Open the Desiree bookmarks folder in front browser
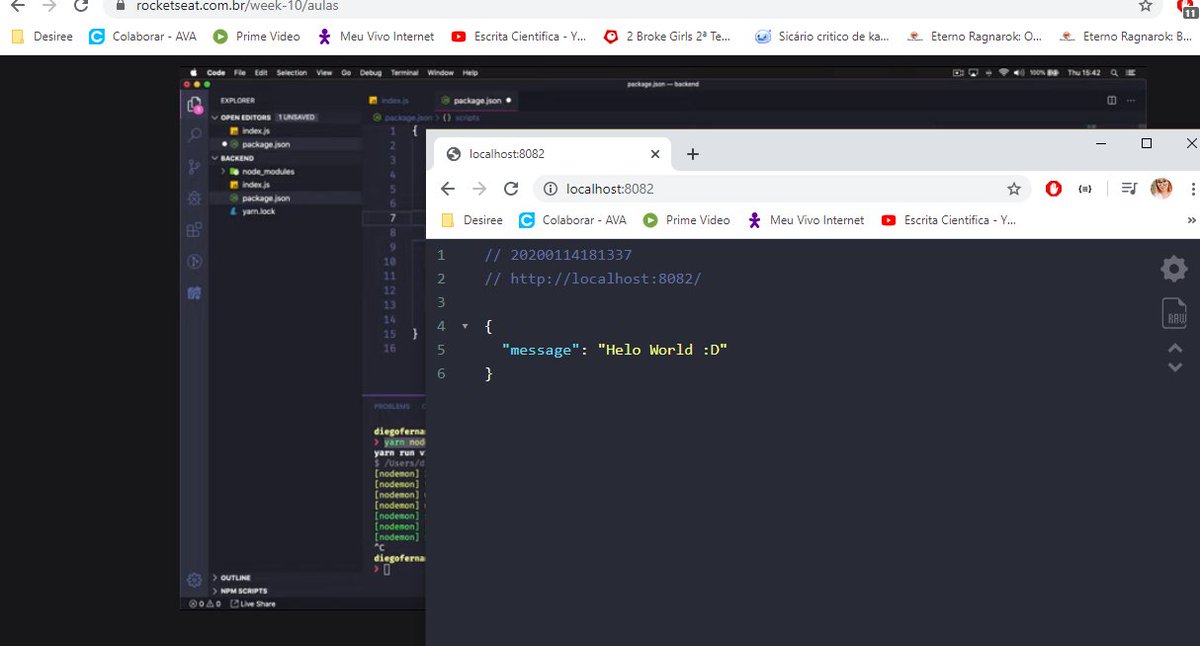Image resolution: width=1200 pixels, height=646 pixels. tap(471, 220)
